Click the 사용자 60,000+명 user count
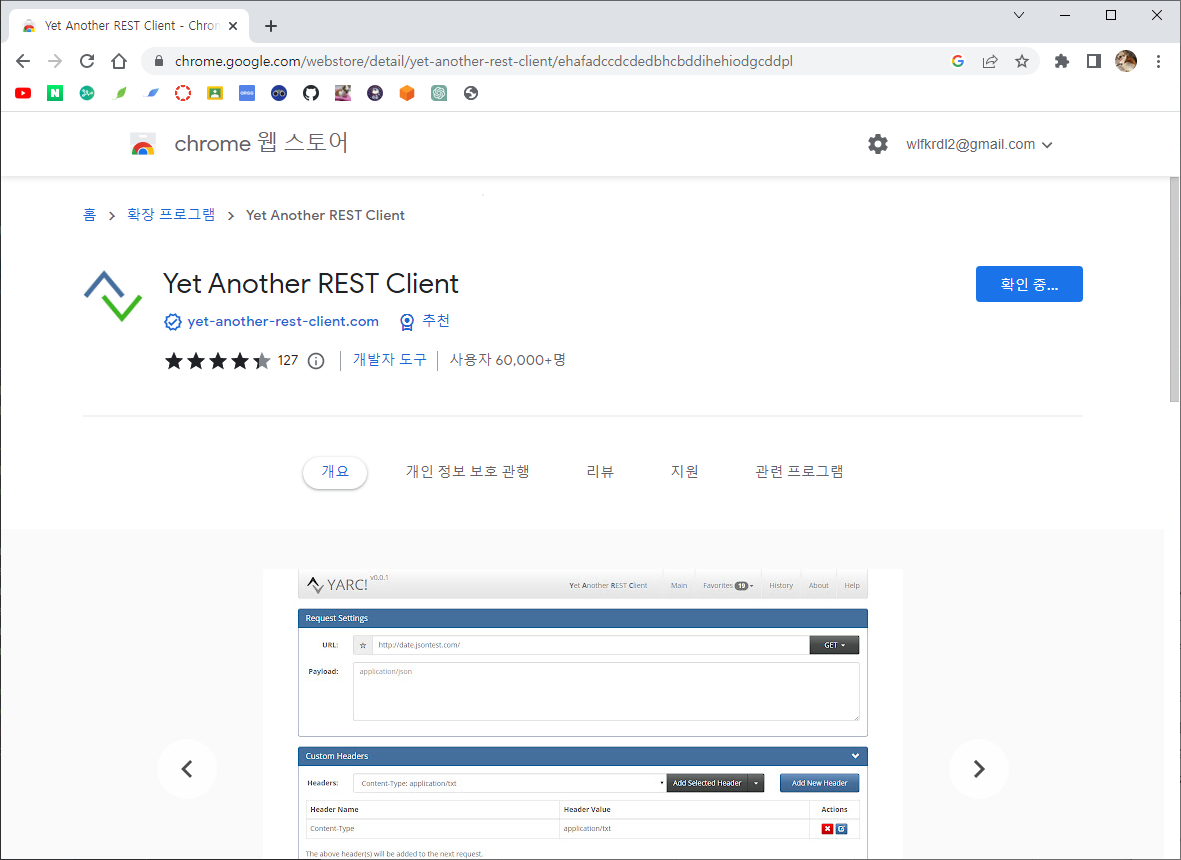1181x860 pixels. tap(508, 360)
